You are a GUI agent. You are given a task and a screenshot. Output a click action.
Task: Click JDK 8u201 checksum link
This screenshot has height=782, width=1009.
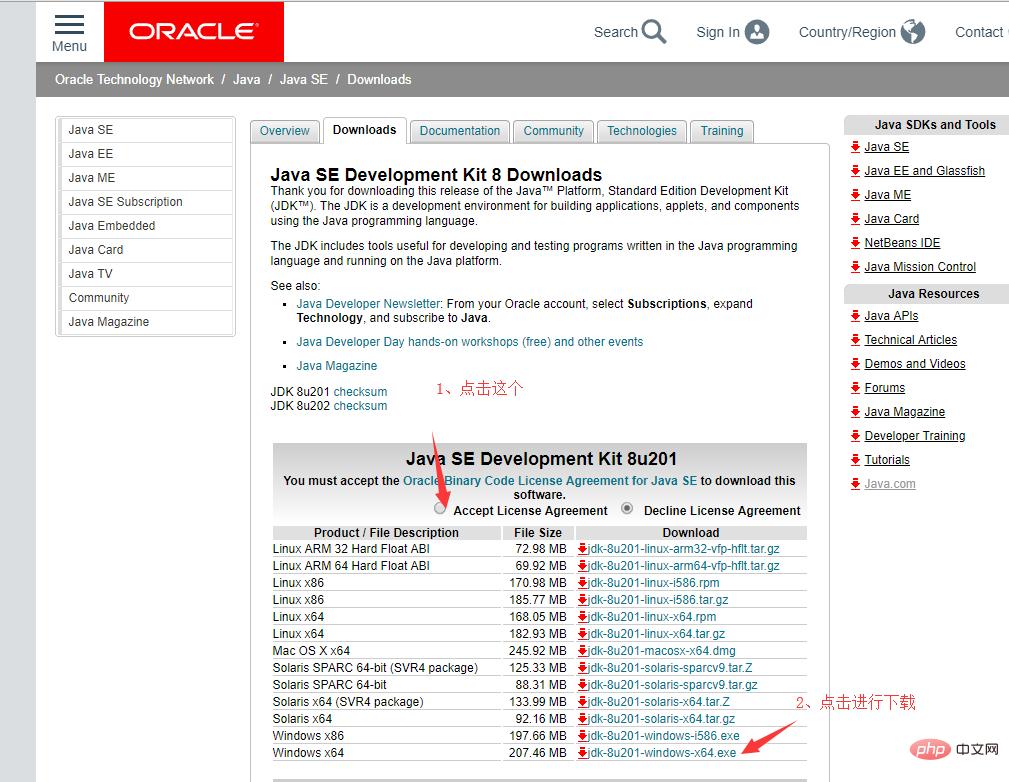tap(360, 391)
